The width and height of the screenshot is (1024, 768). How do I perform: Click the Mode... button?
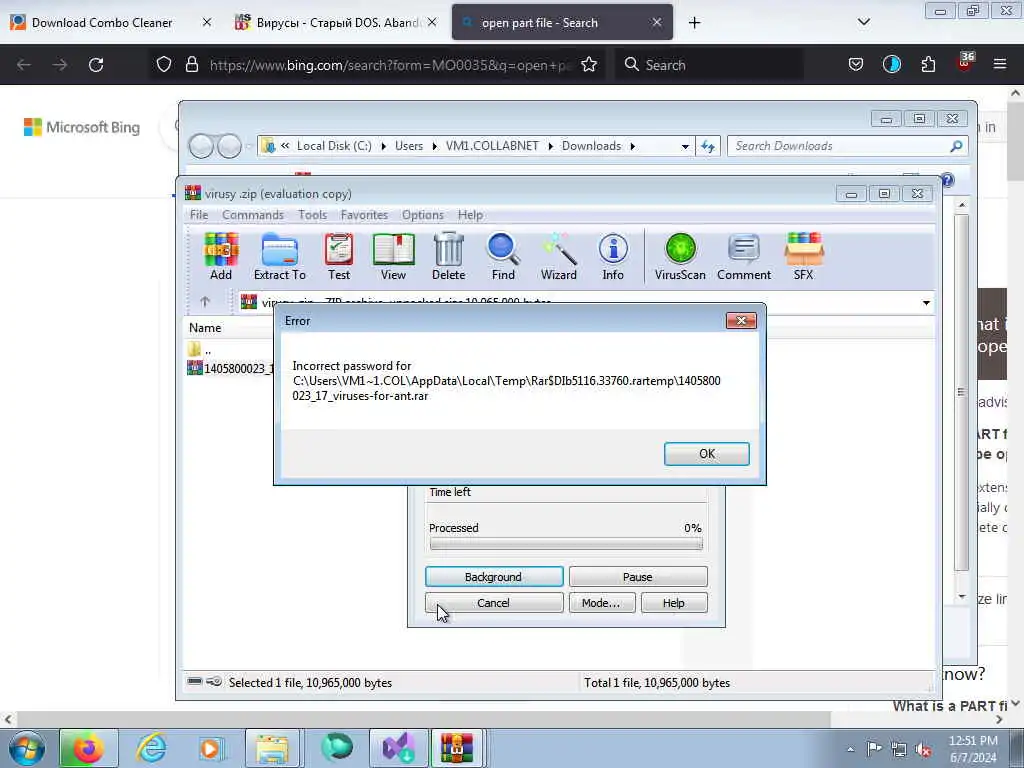(x=601, y=603)
